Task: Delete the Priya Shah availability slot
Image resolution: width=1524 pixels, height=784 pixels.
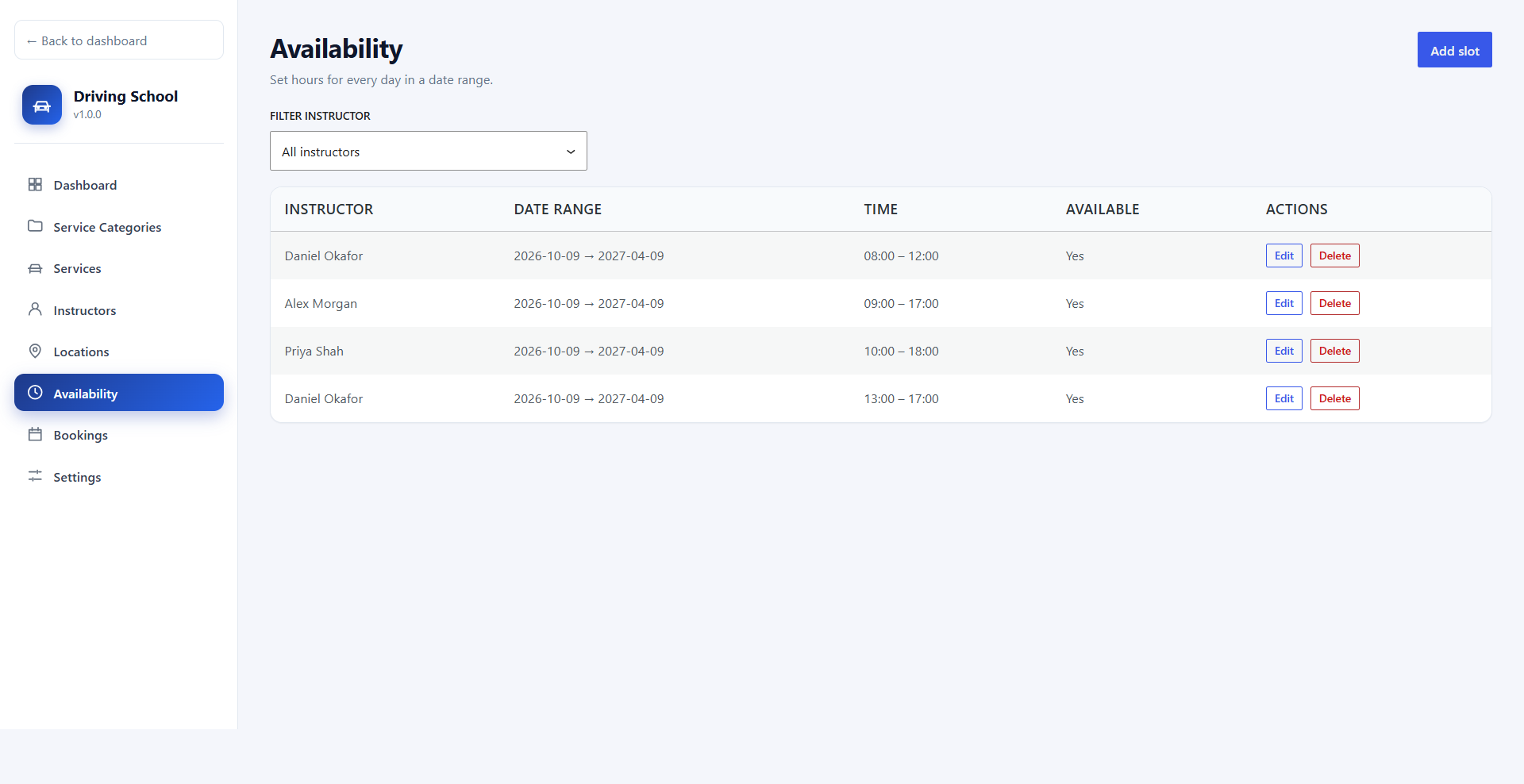Action: tap(1335, 351)
